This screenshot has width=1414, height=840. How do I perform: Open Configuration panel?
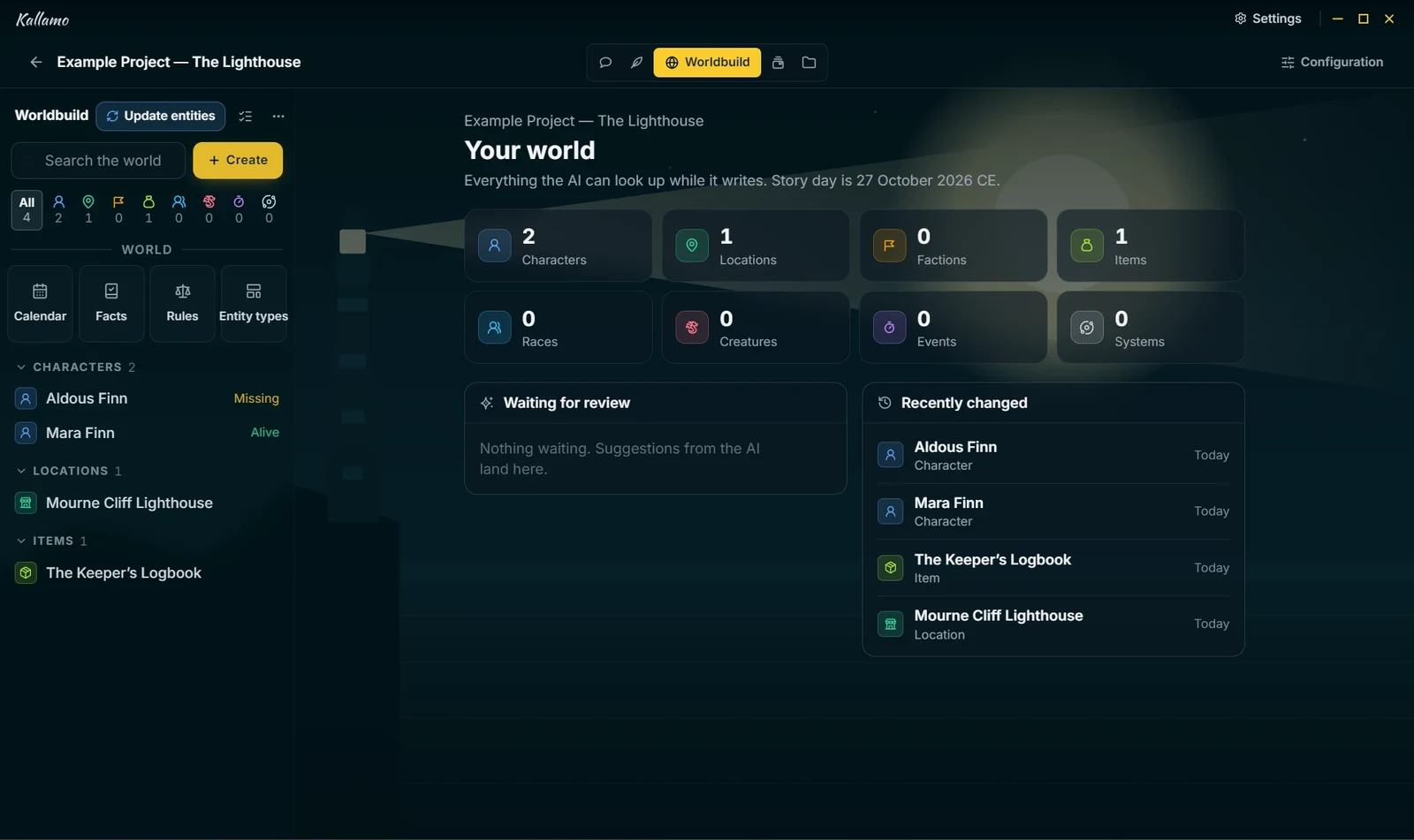pyautogui.click(x=1332, y=62)
